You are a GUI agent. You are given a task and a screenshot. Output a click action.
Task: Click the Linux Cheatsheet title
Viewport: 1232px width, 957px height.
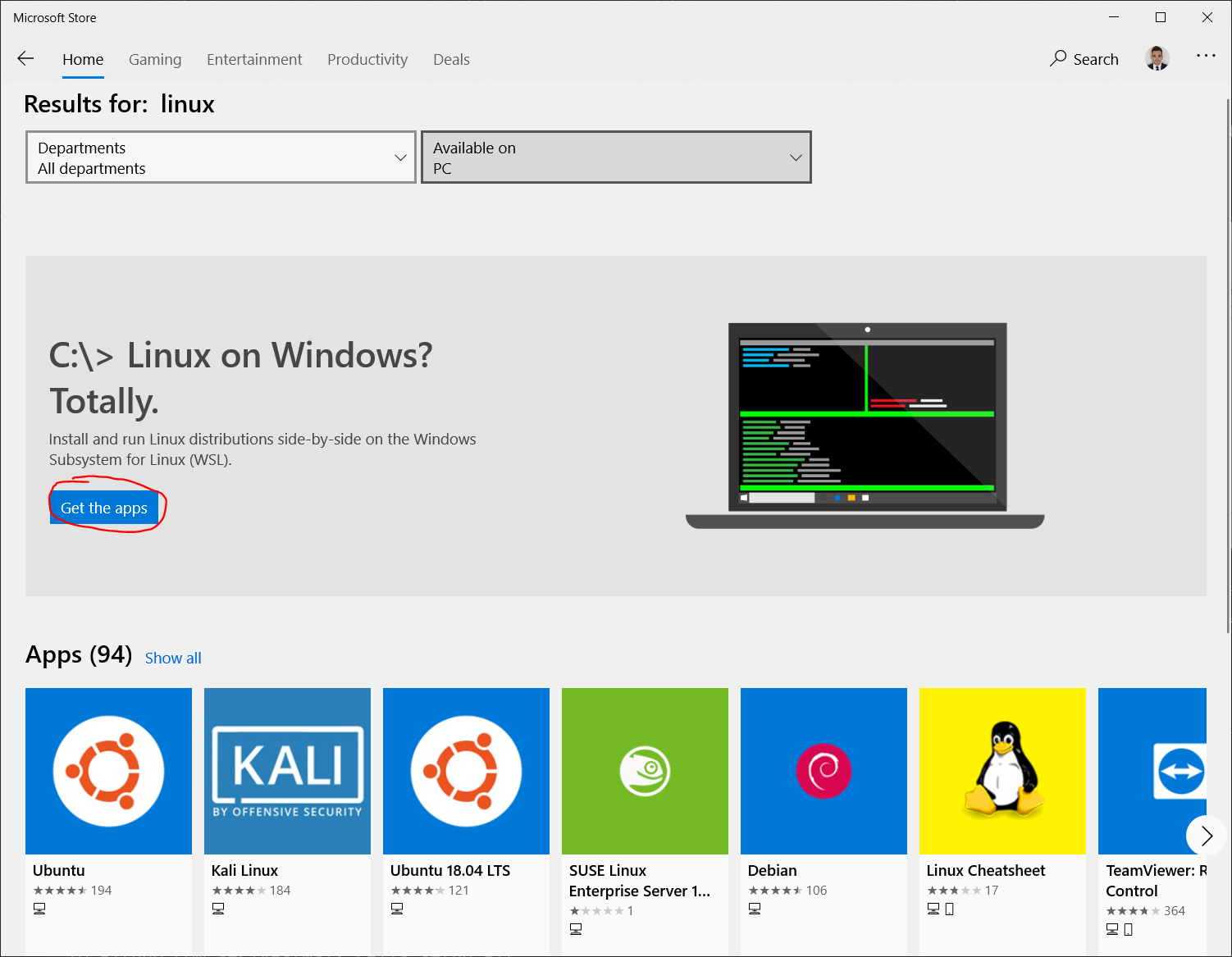[986, 870]
